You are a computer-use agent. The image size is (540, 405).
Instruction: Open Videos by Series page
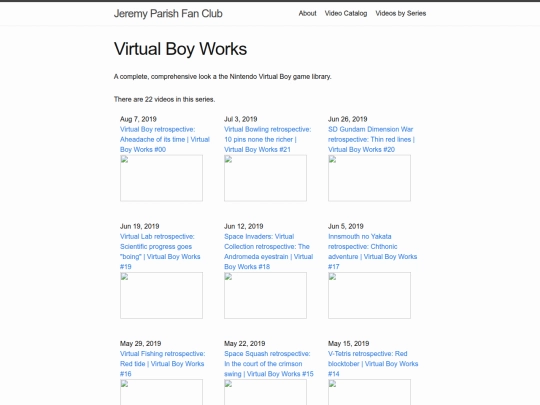coord(401,13)
